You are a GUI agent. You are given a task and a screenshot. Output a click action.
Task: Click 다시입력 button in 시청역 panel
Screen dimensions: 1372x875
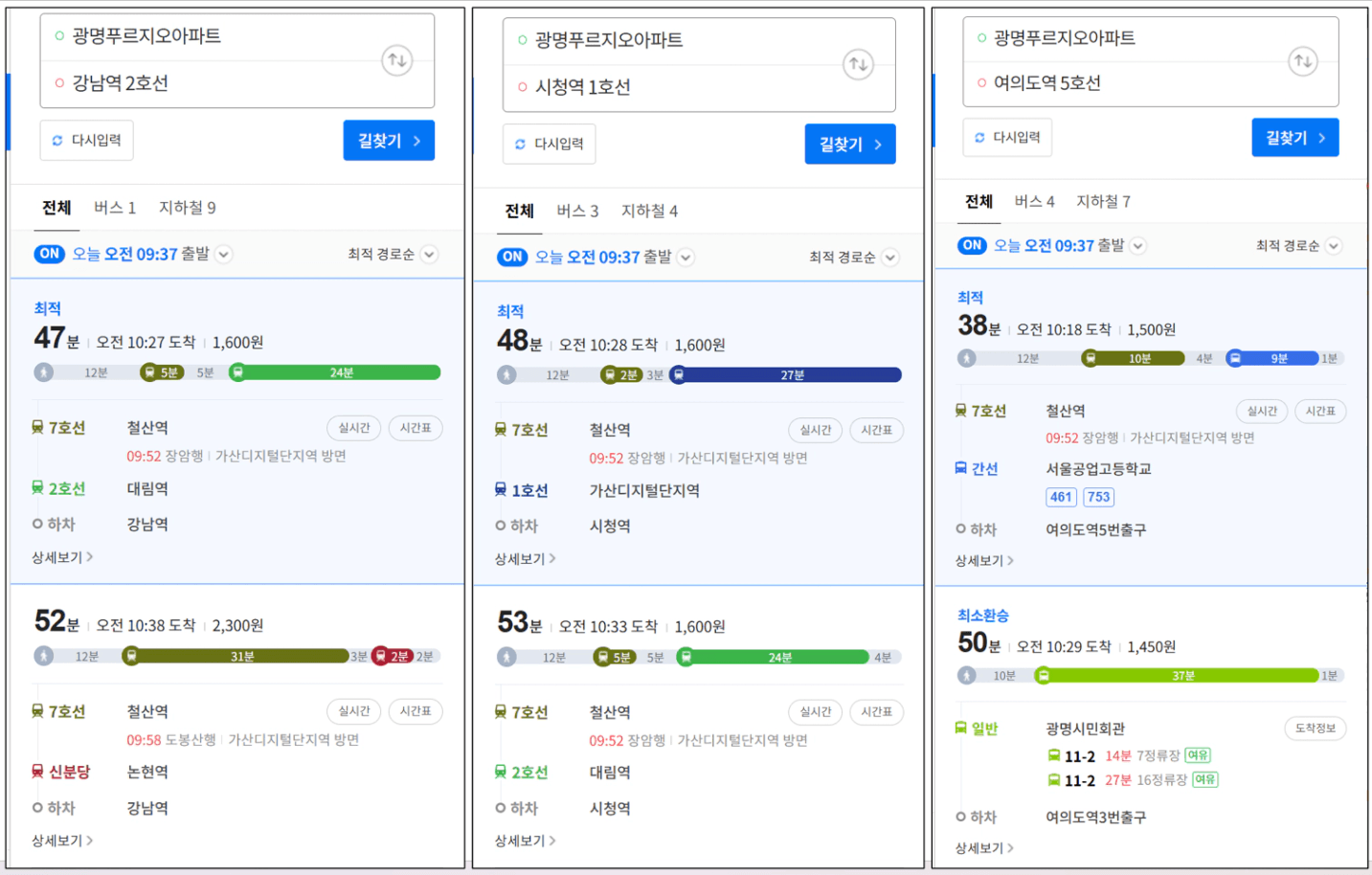[549, 144]
